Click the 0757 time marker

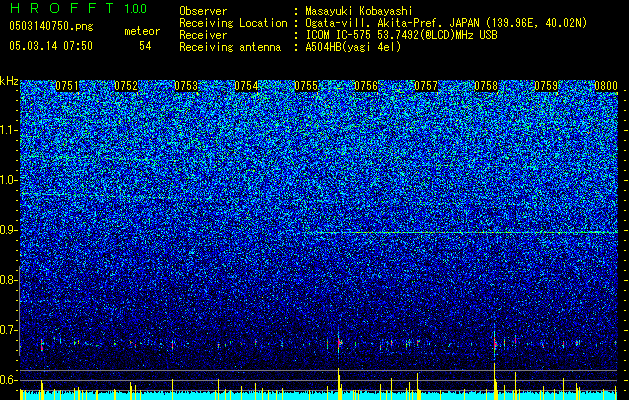tap(426, 86)
